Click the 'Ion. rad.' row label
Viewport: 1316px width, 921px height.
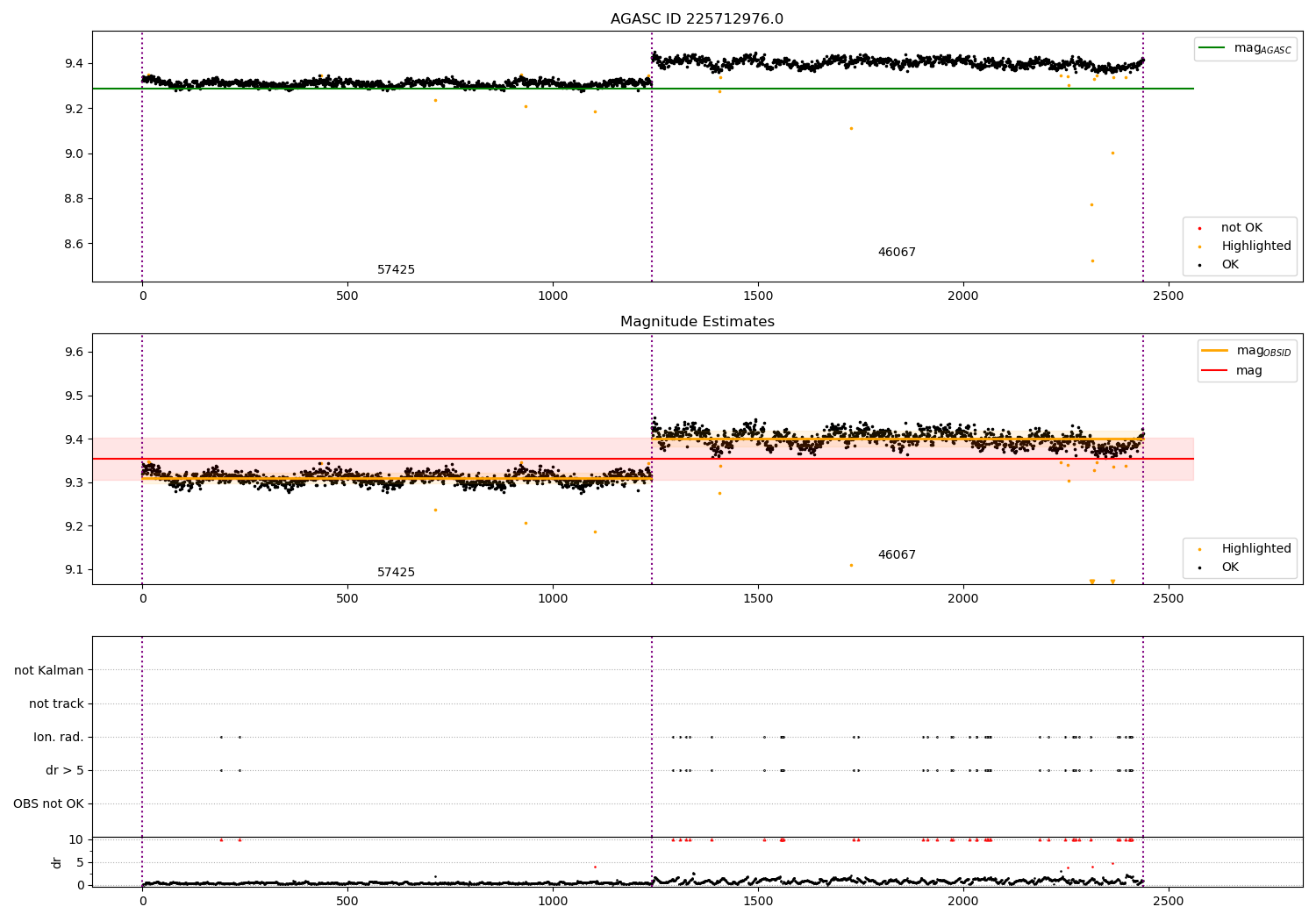click(59, 737)
